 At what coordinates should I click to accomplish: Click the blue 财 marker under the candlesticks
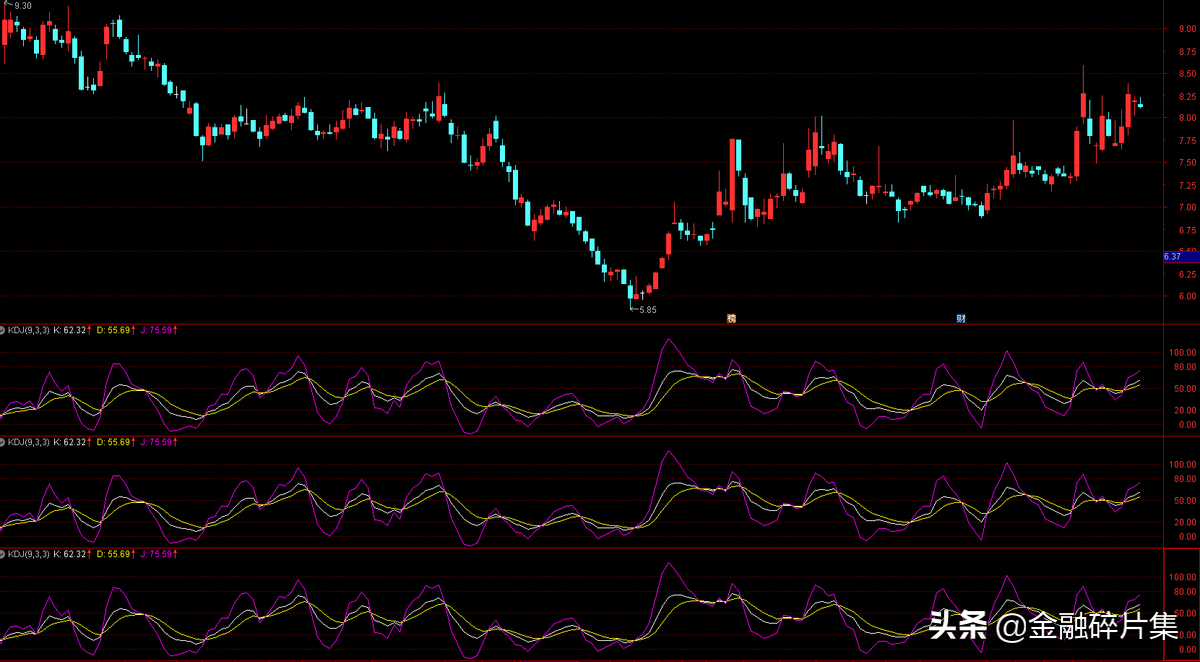click(960, 319)
